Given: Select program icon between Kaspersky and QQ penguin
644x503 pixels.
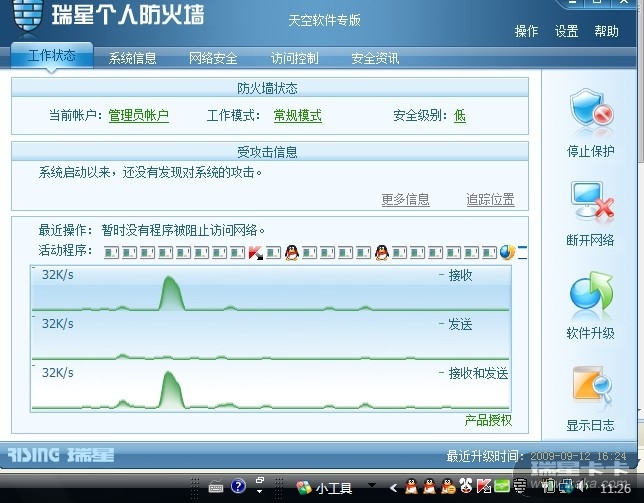Looking at the screenshot, I should (x=274, y=252).
